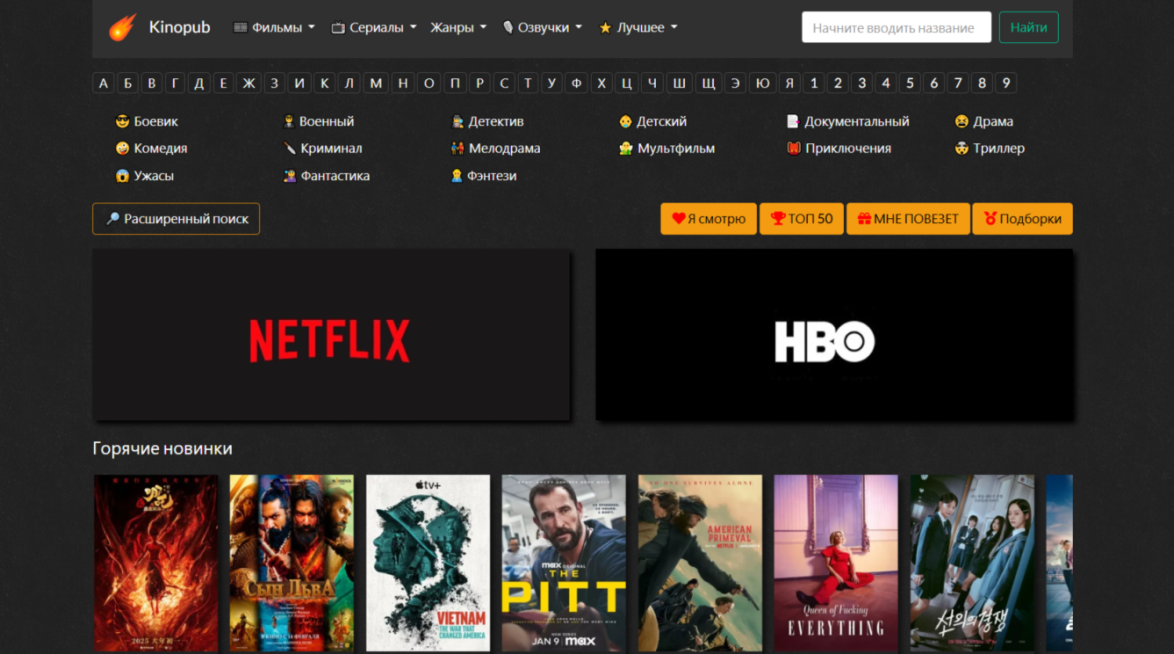The image size is (1174, 654).
Task: Click the magnifier icon in Расширенный поиск
Action: [x=112, y=219]
